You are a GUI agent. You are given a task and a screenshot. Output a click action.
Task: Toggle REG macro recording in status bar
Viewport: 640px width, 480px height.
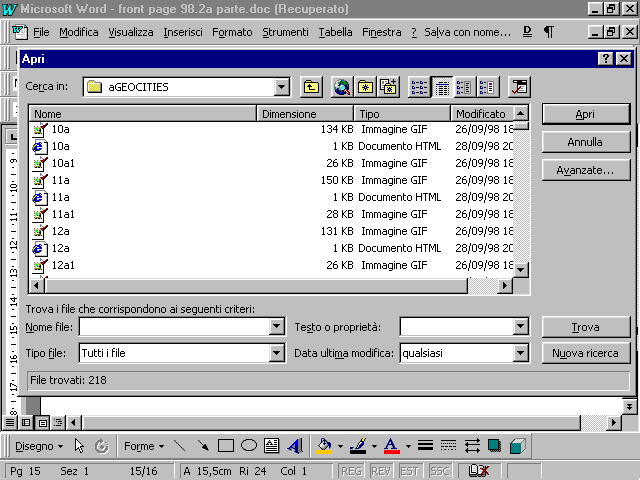351,471
